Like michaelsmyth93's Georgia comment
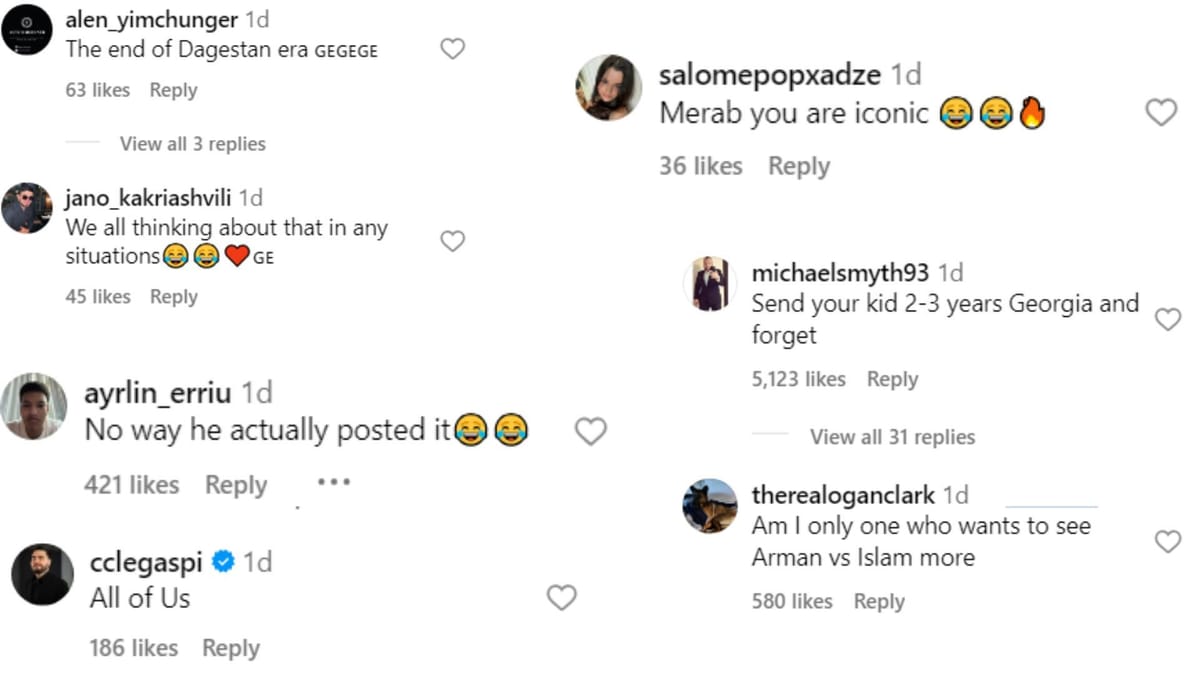 pos(1168,319)
